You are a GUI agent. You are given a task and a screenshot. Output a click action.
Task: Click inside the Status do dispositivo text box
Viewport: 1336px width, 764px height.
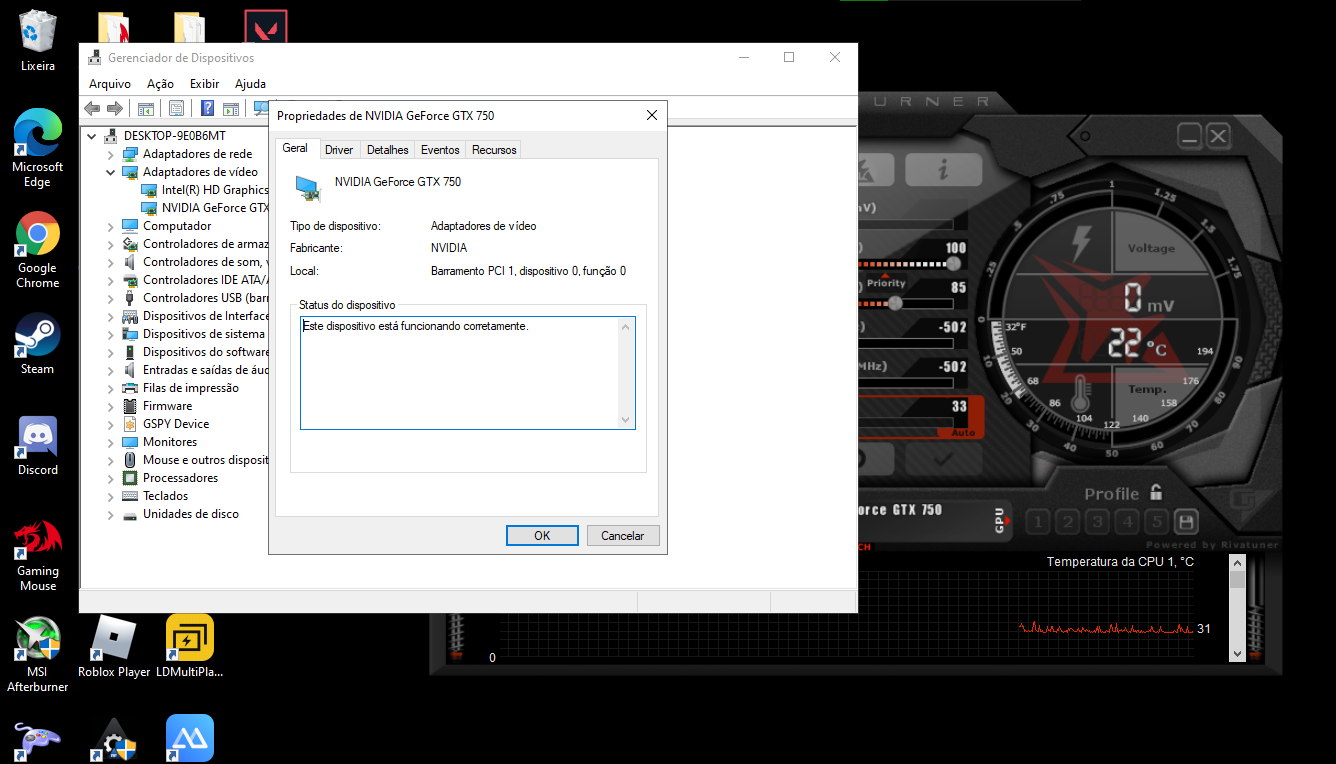coord(468,372)
